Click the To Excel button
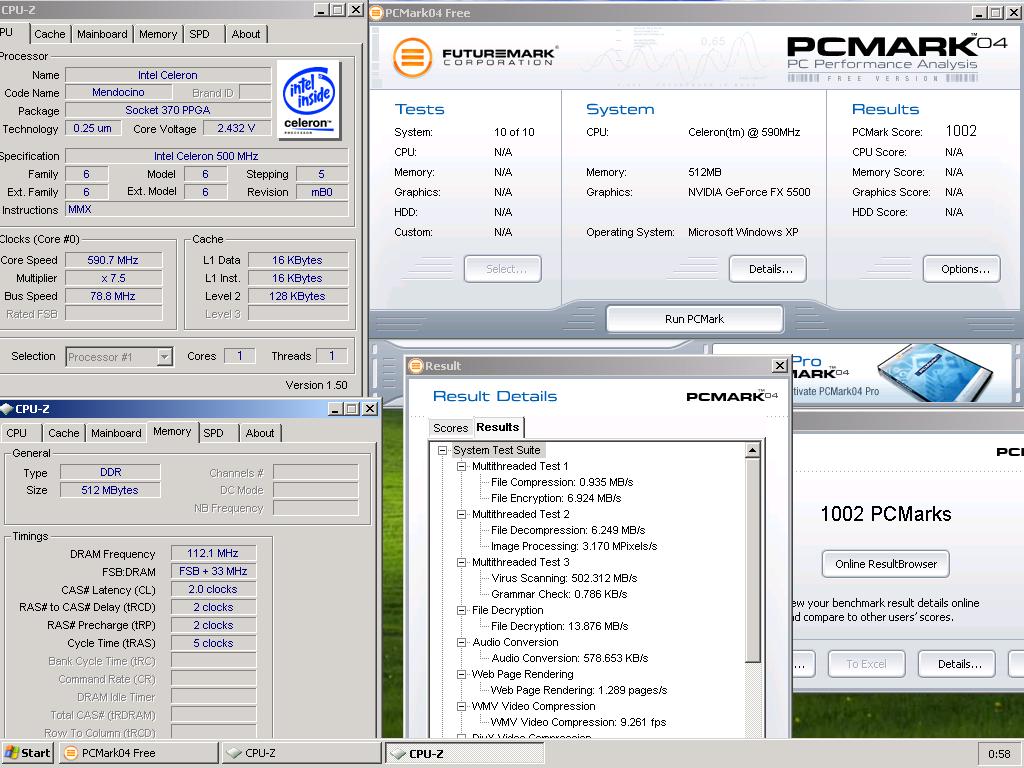Image resolution: width=1024 pixels, height=768 pixels. pyautogui.click(x=867, y=664)
